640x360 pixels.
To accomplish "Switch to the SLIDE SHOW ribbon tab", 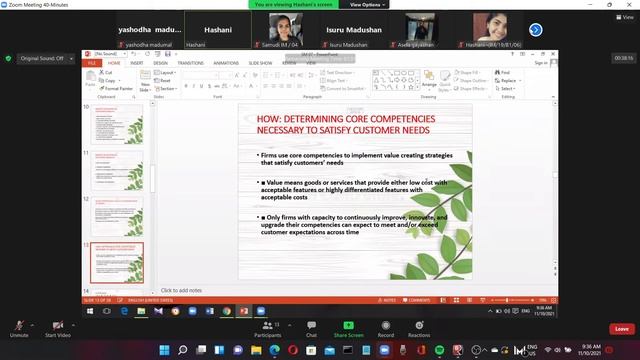I will pyautogui.click(x=260, y=63).
